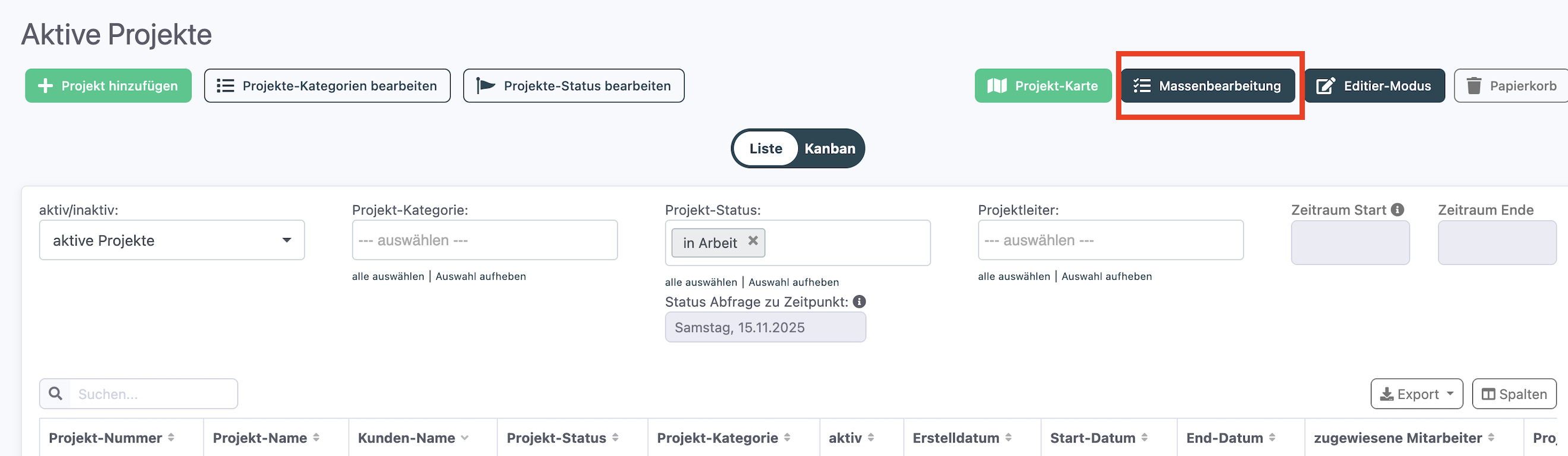This screenshot has height=456, width=1568.
Task: Click the info icon beside Zeitraum Start
Action: pyautogui.click(x=1398, y=210)
